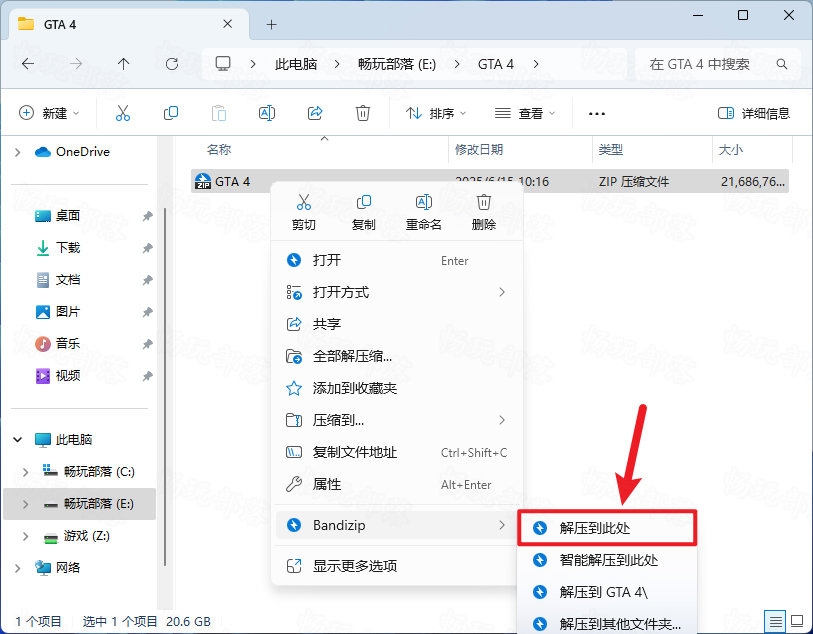Open the 压缩到... submenu
813x634 pixels.
[397, 420]
